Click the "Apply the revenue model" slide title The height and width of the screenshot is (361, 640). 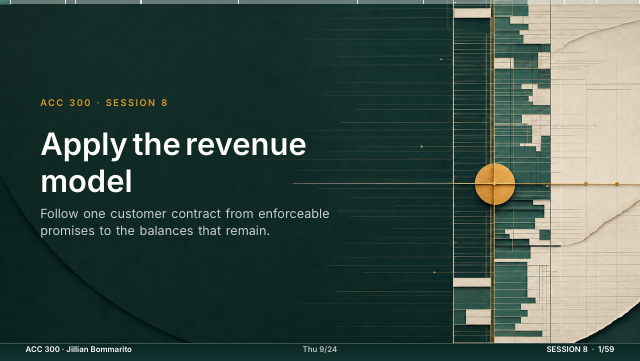pos(173,163)
